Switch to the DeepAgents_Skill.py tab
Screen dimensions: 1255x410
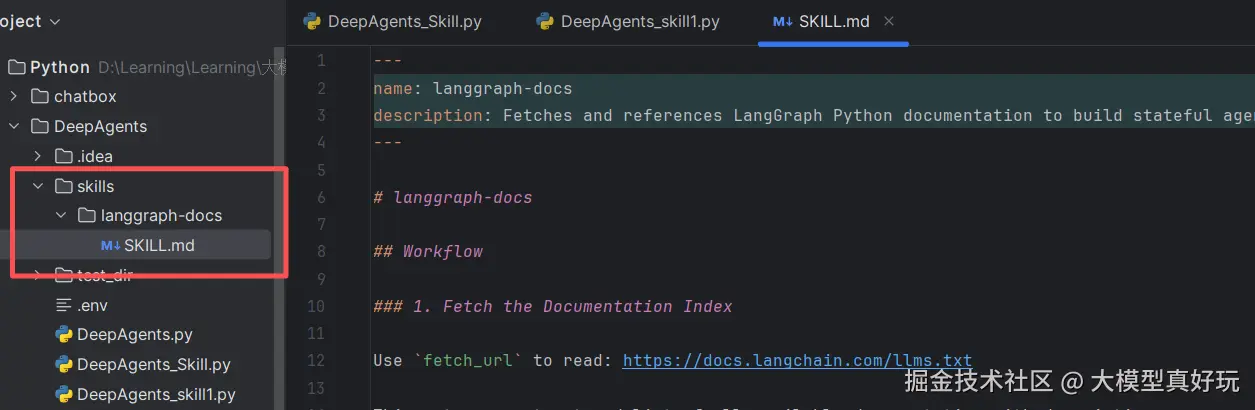point(404,21)
